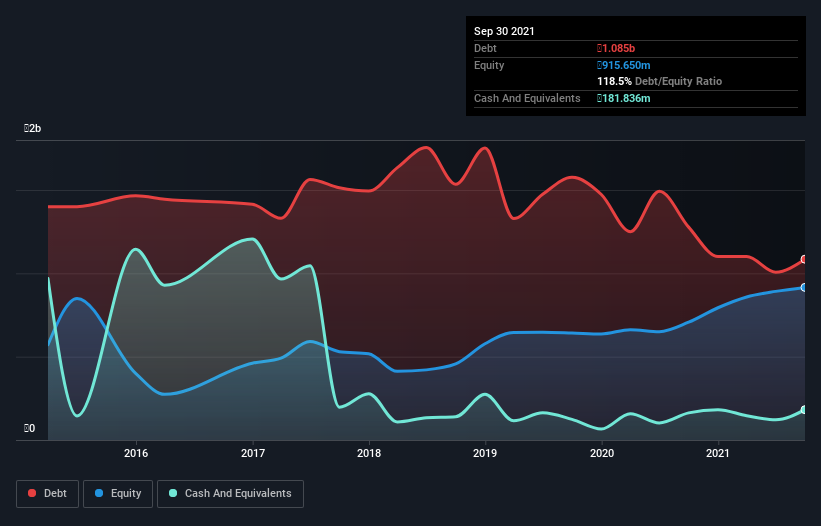Click the 2020 x-axis label
Viewport: 821px width, 526px height.
coord(602,453)
